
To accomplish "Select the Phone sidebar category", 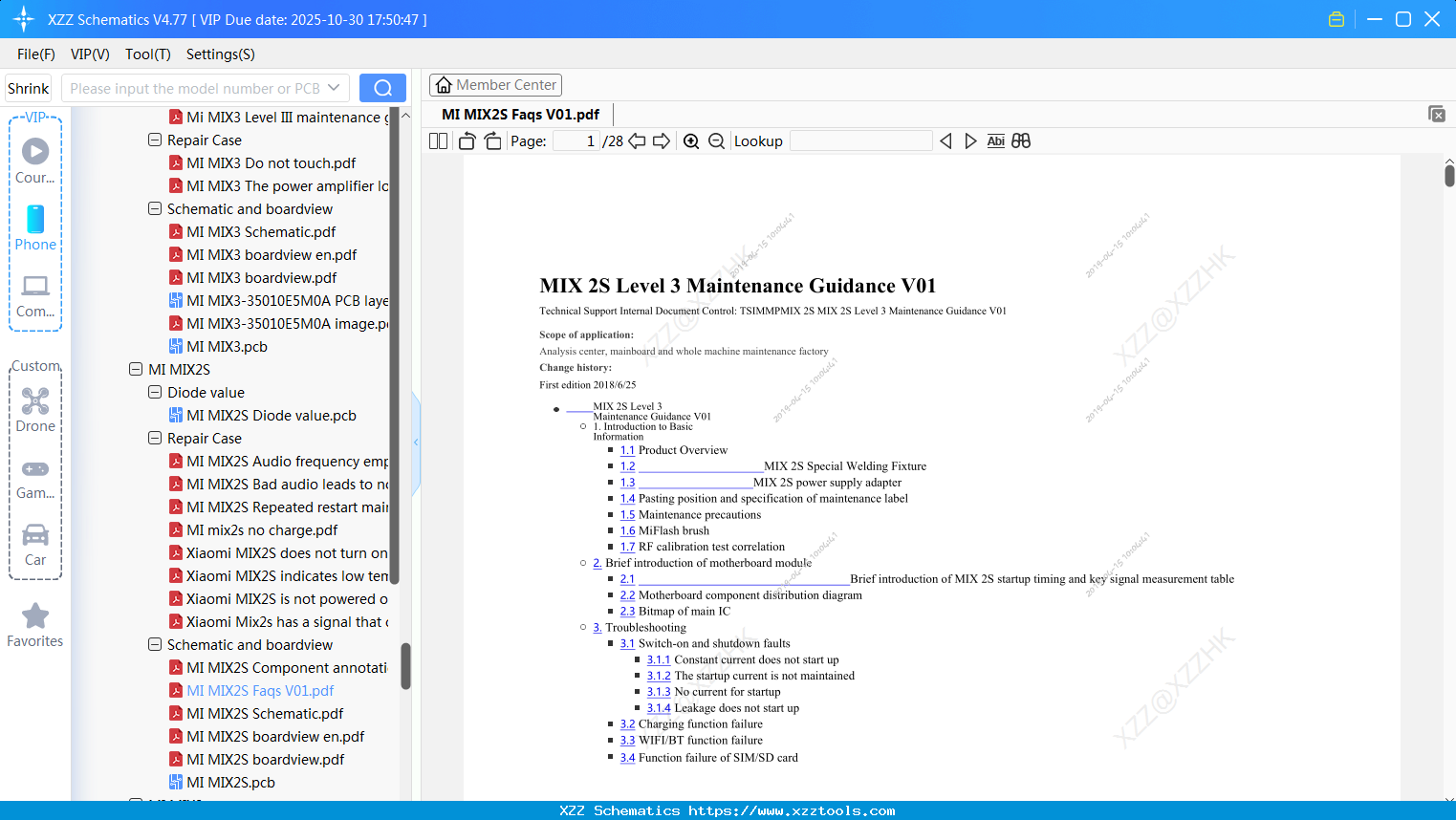I will tap(35, 228).
